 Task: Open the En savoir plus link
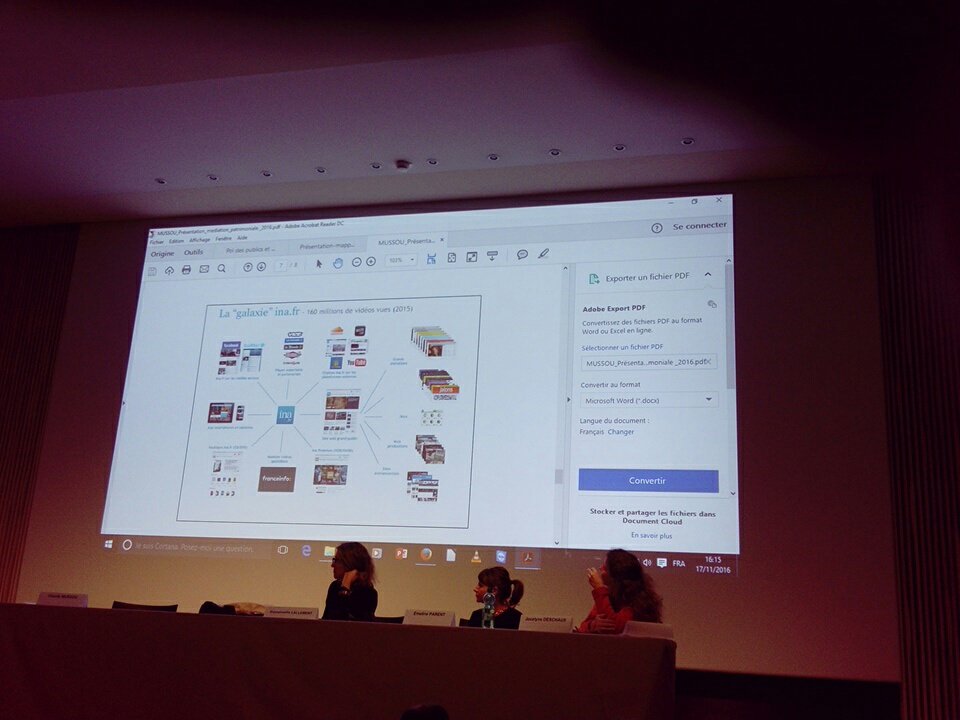pos(651,536)
